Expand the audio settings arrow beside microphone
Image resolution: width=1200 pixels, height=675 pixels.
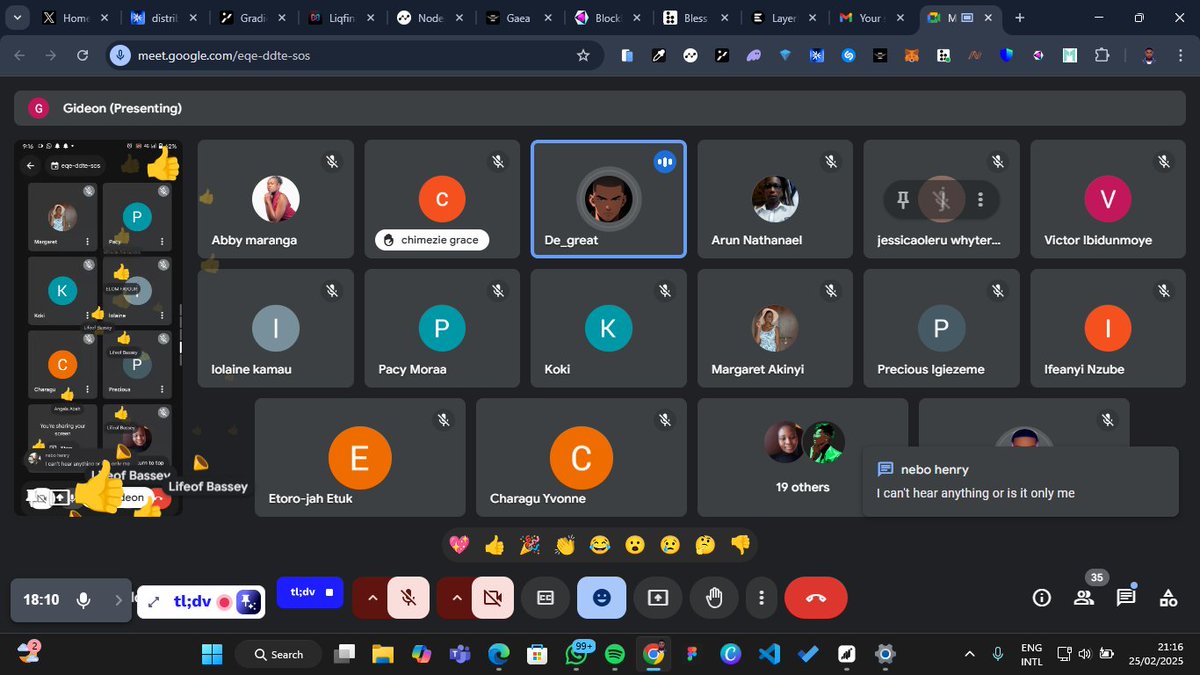[x=372, y=598]
